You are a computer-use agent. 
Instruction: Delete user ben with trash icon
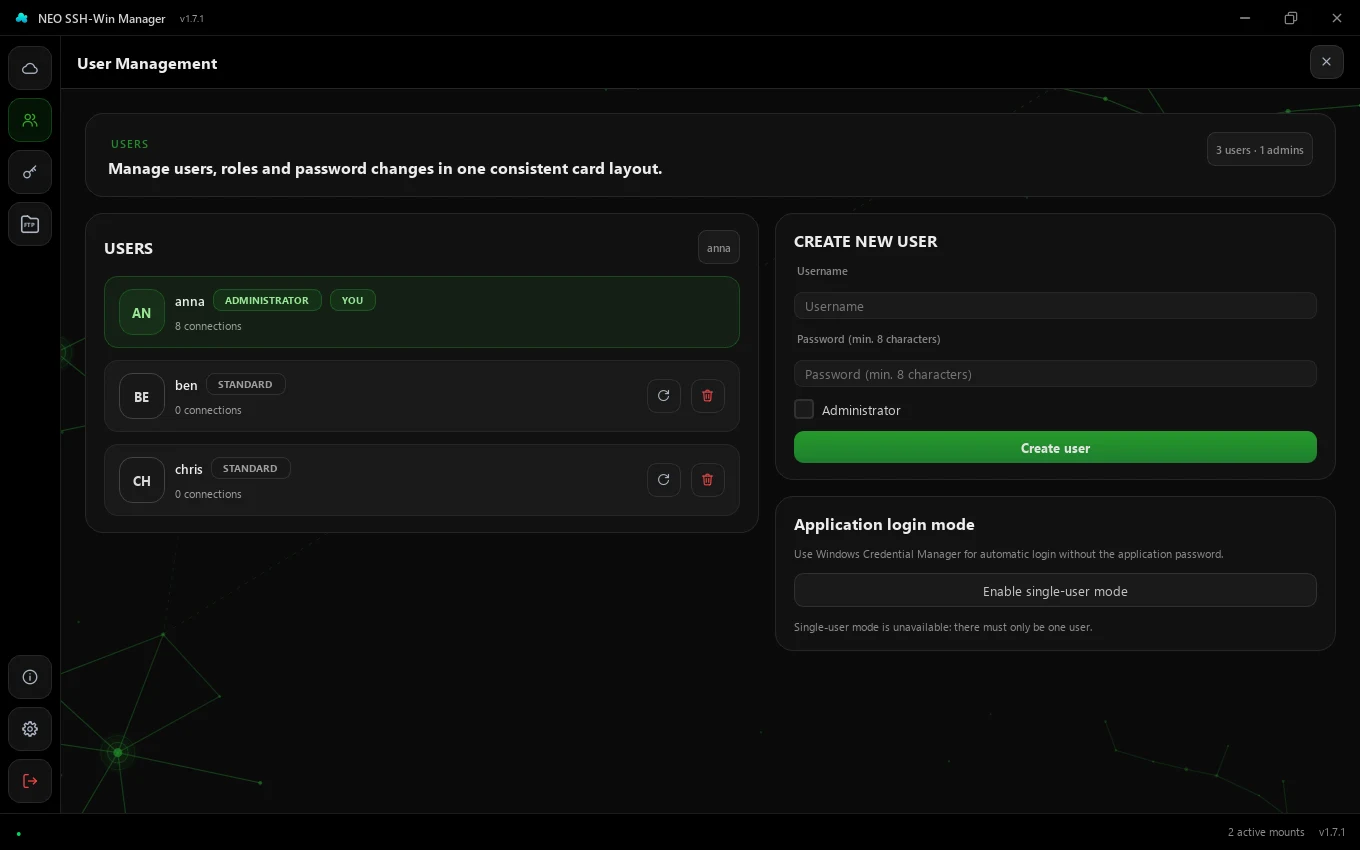point(708,396)
